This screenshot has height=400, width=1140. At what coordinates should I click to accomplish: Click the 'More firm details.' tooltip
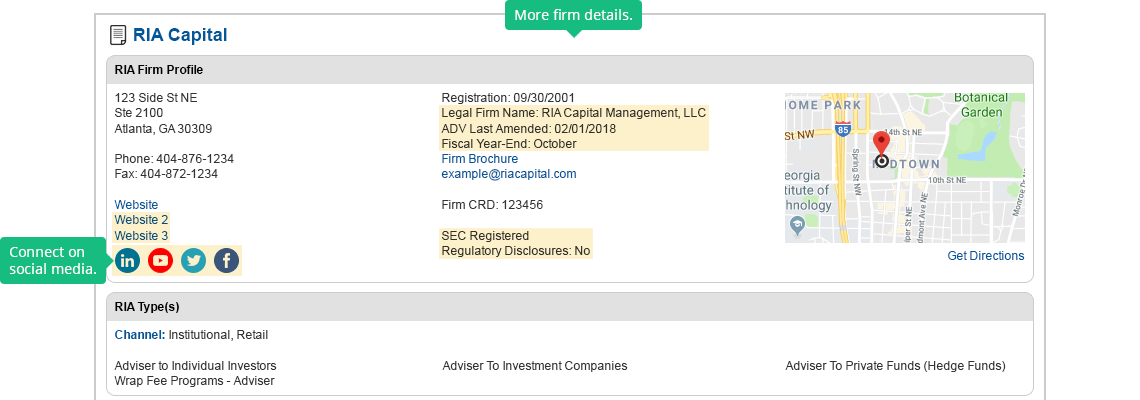(573, 15)
